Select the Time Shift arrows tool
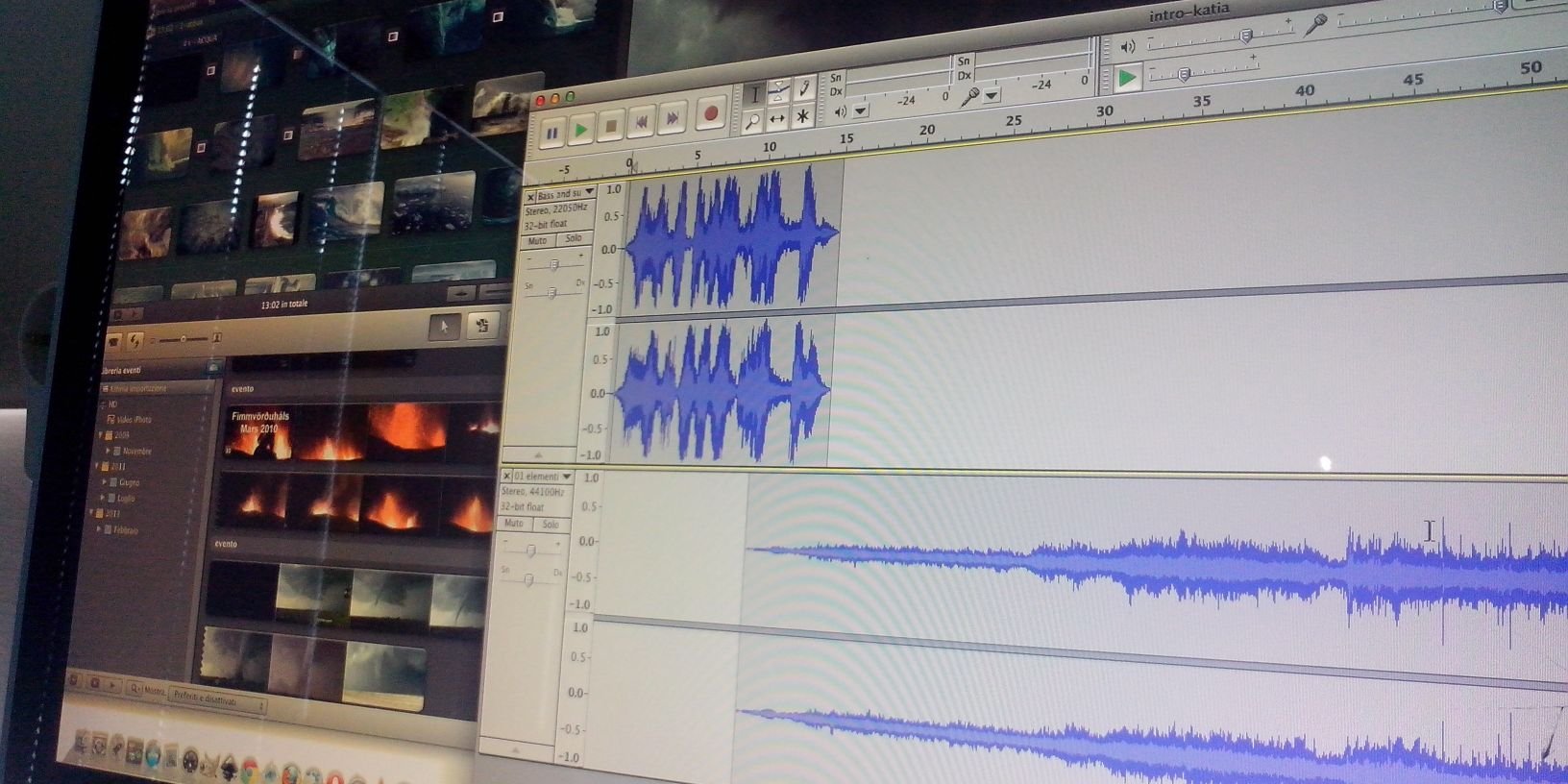The height and width of the screenshot is (784, 1568). pyautogui.click(x=777, y=118)
